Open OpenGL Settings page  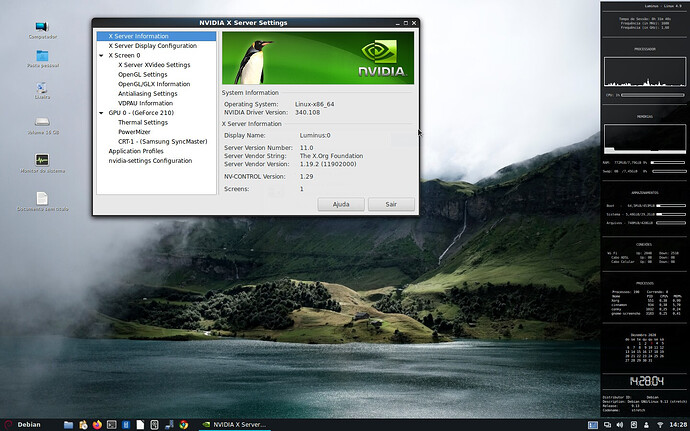point(142,75)
